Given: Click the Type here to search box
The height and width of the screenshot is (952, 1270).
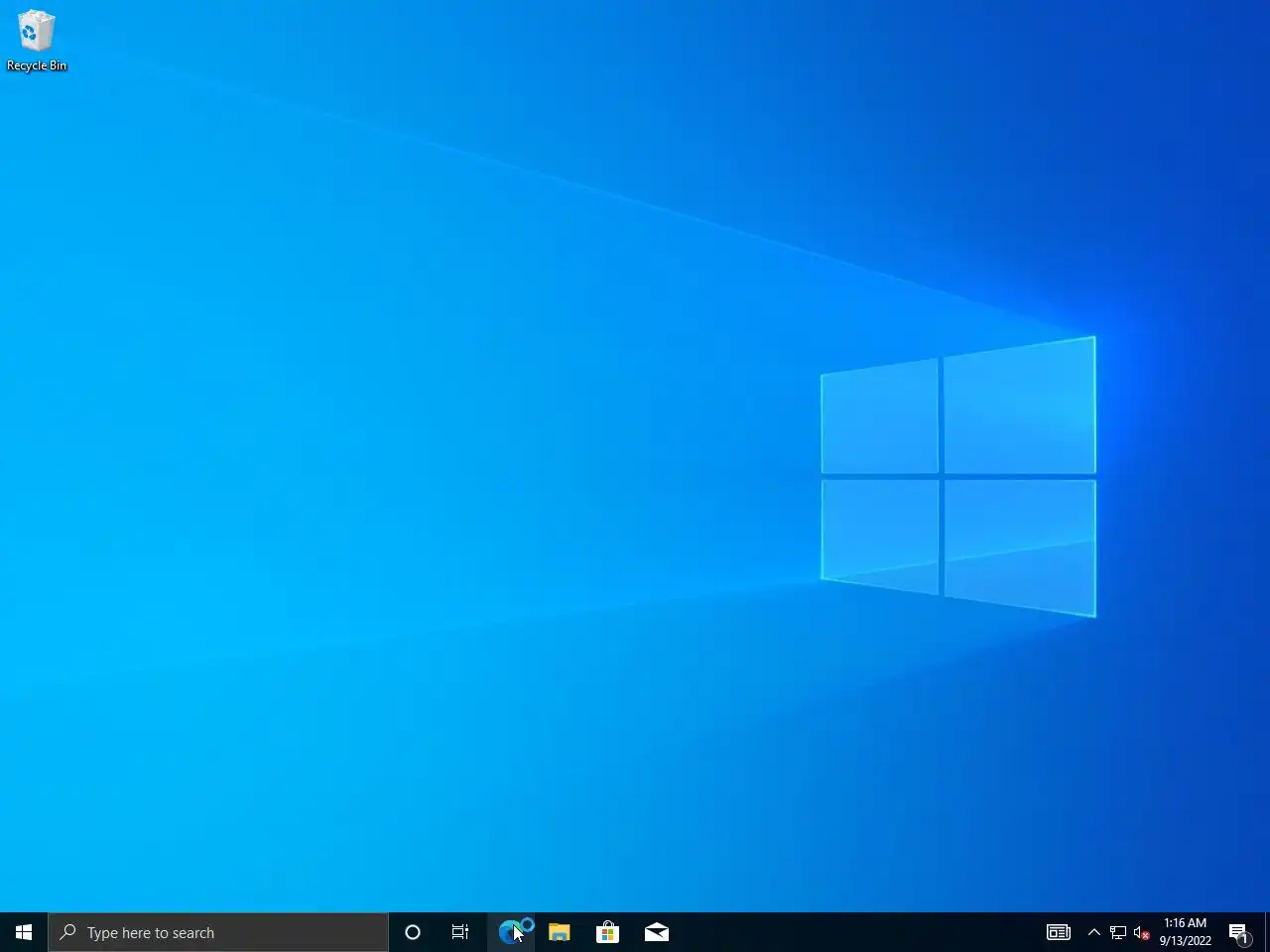Looking at the screenshot, I should [218, 932].
